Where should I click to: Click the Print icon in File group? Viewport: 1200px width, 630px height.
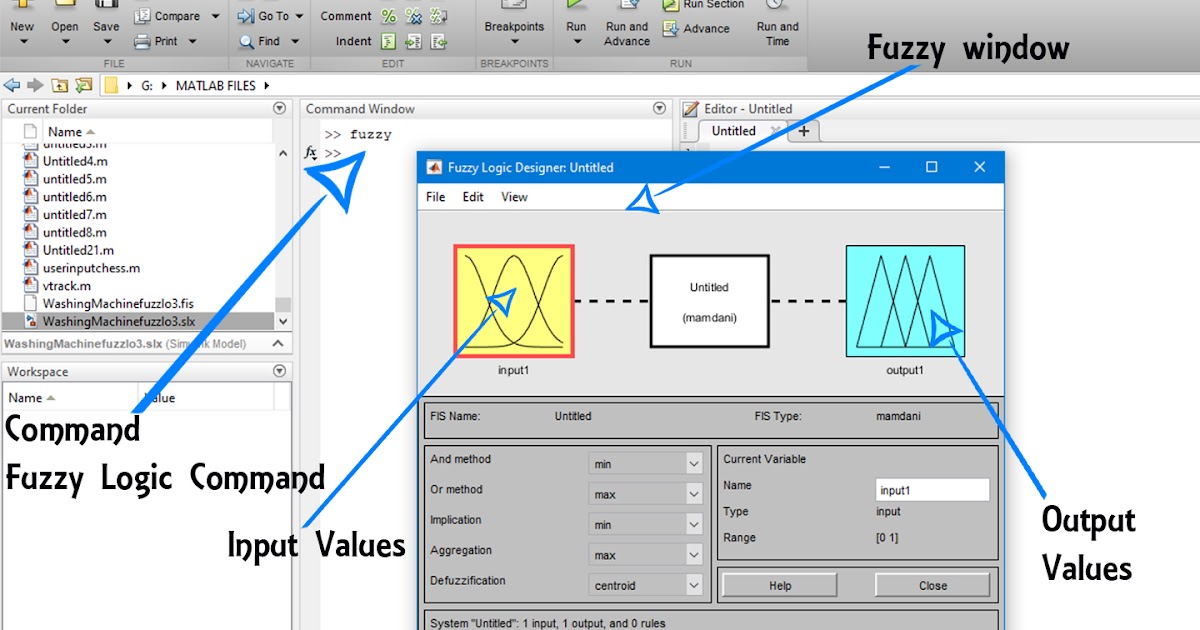[142, 41]
